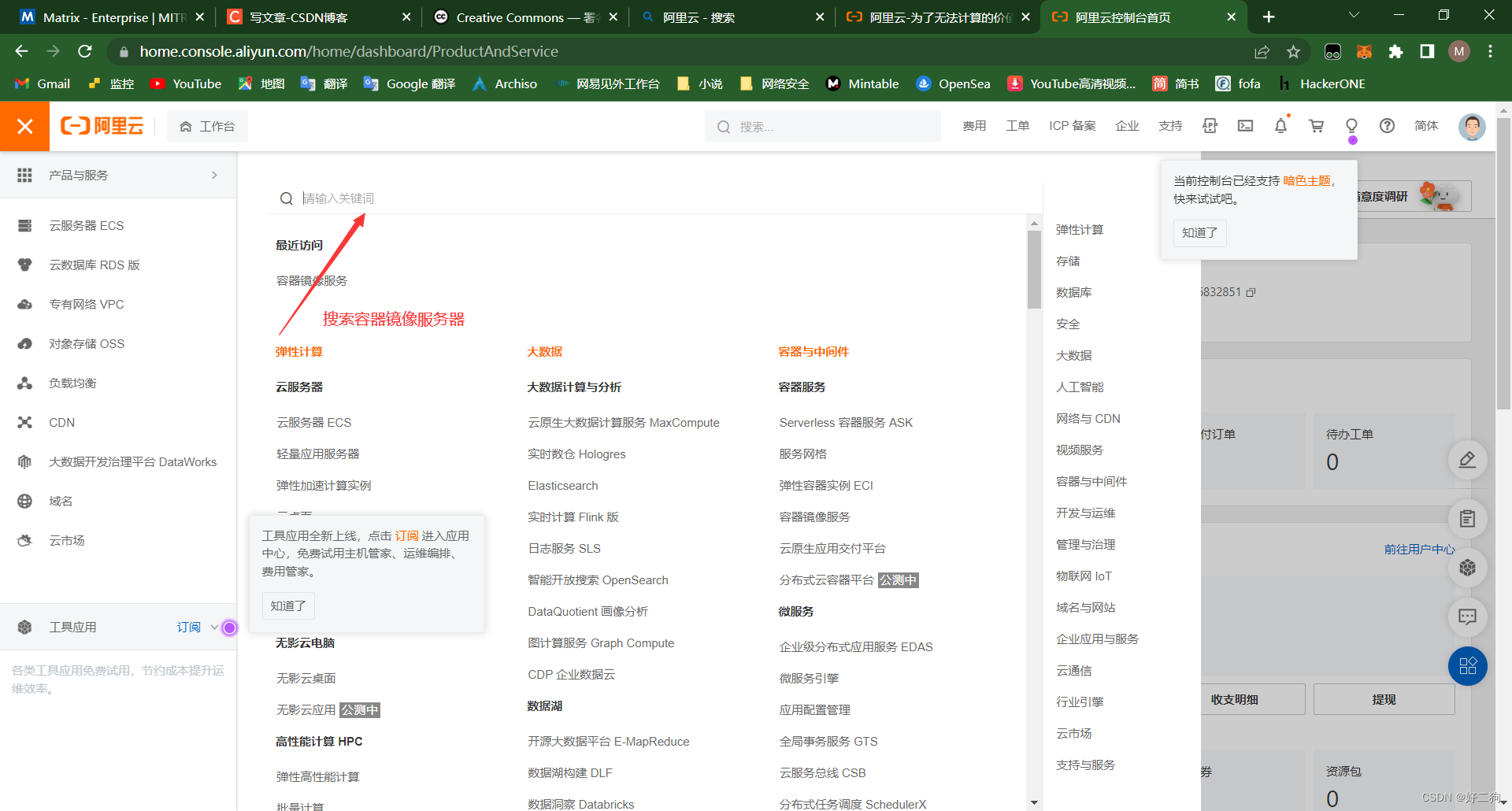
Task: Open 日志服务 SLS link
Action: pyautogui.click(x=564, y=549)
